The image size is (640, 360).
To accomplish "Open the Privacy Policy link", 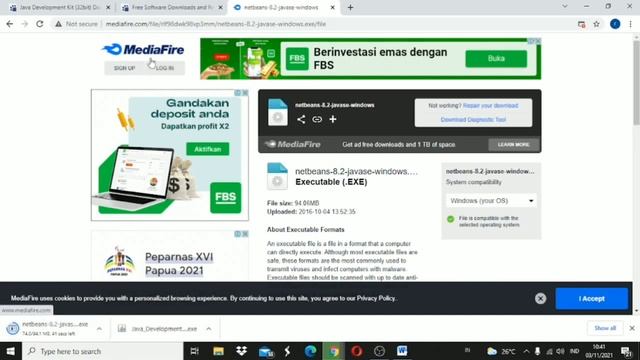I will tap(376, 298).
